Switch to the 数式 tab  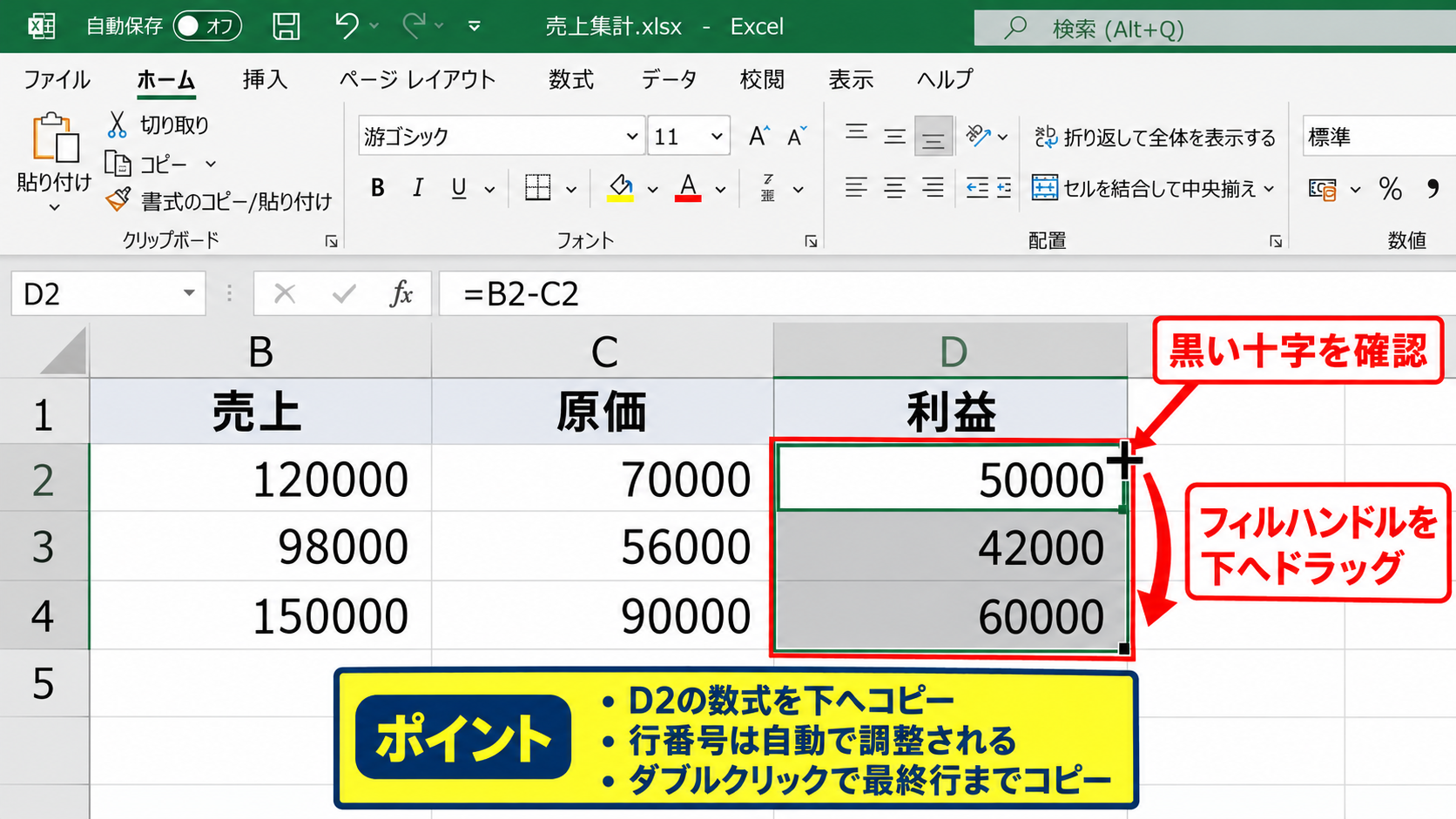click(571, 79)
